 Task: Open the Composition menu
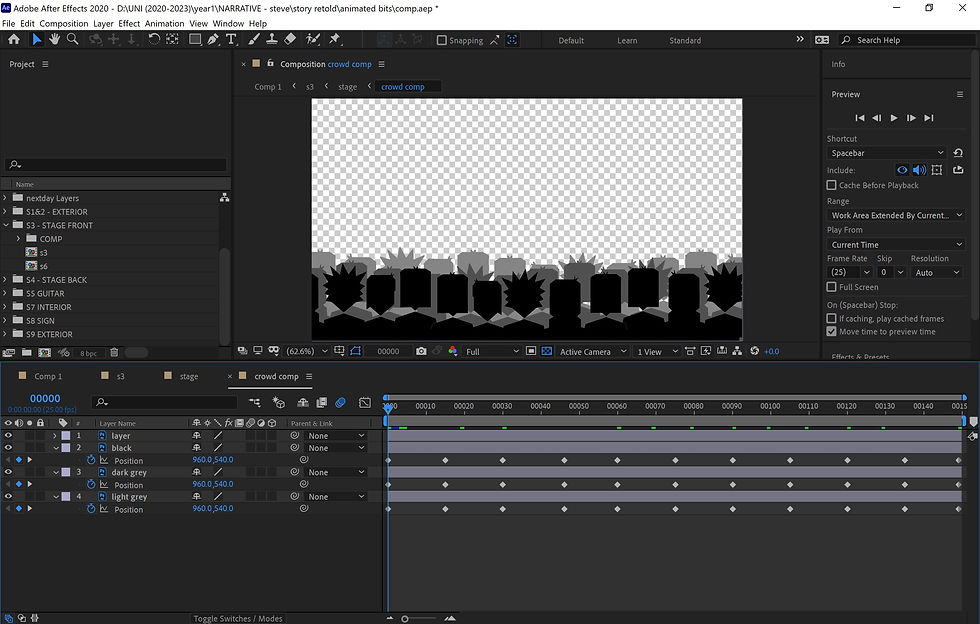[x=64, y=23]
